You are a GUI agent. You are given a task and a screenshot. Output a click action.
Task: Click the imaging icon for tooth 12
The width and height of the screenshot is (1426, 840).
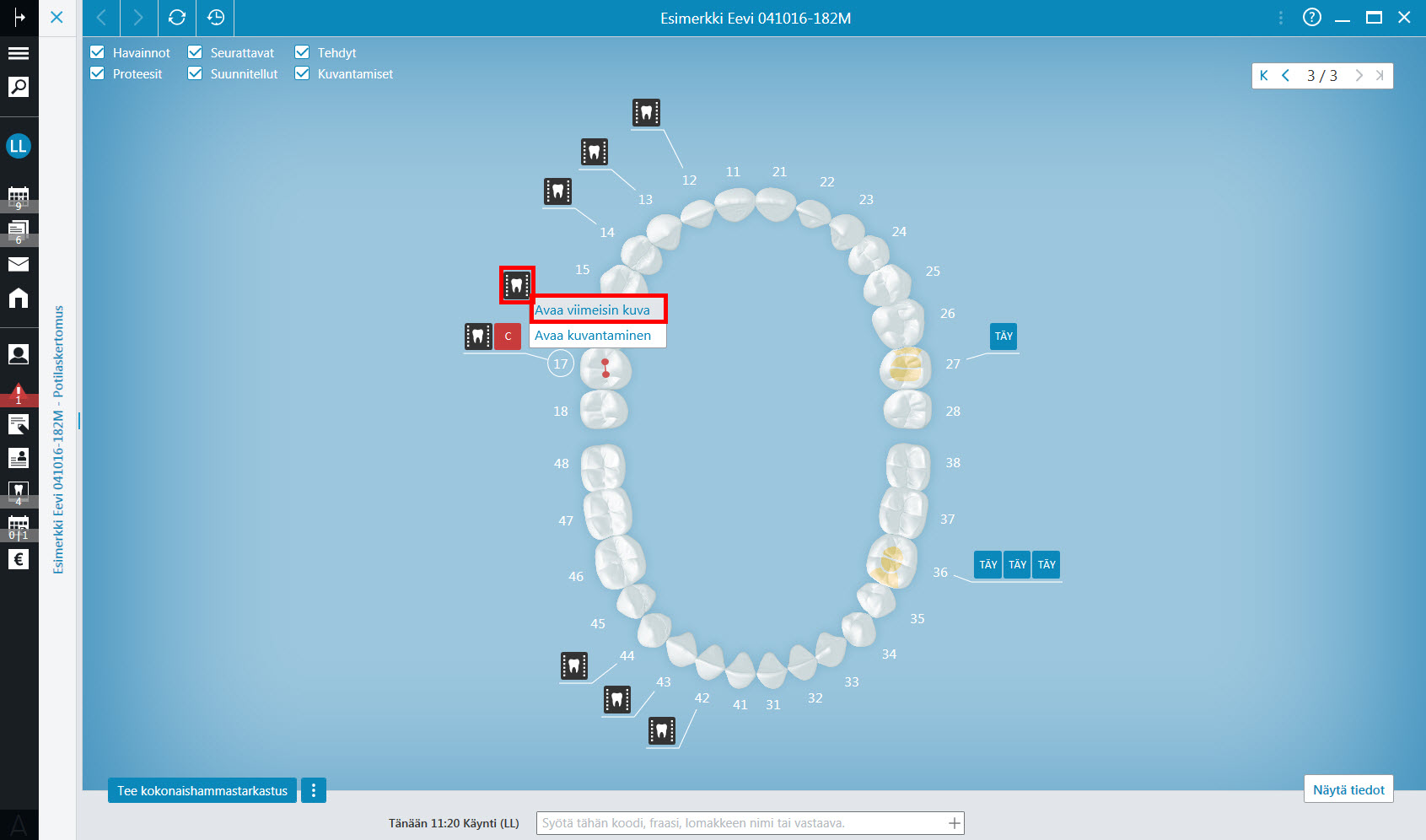coord(646,113)
